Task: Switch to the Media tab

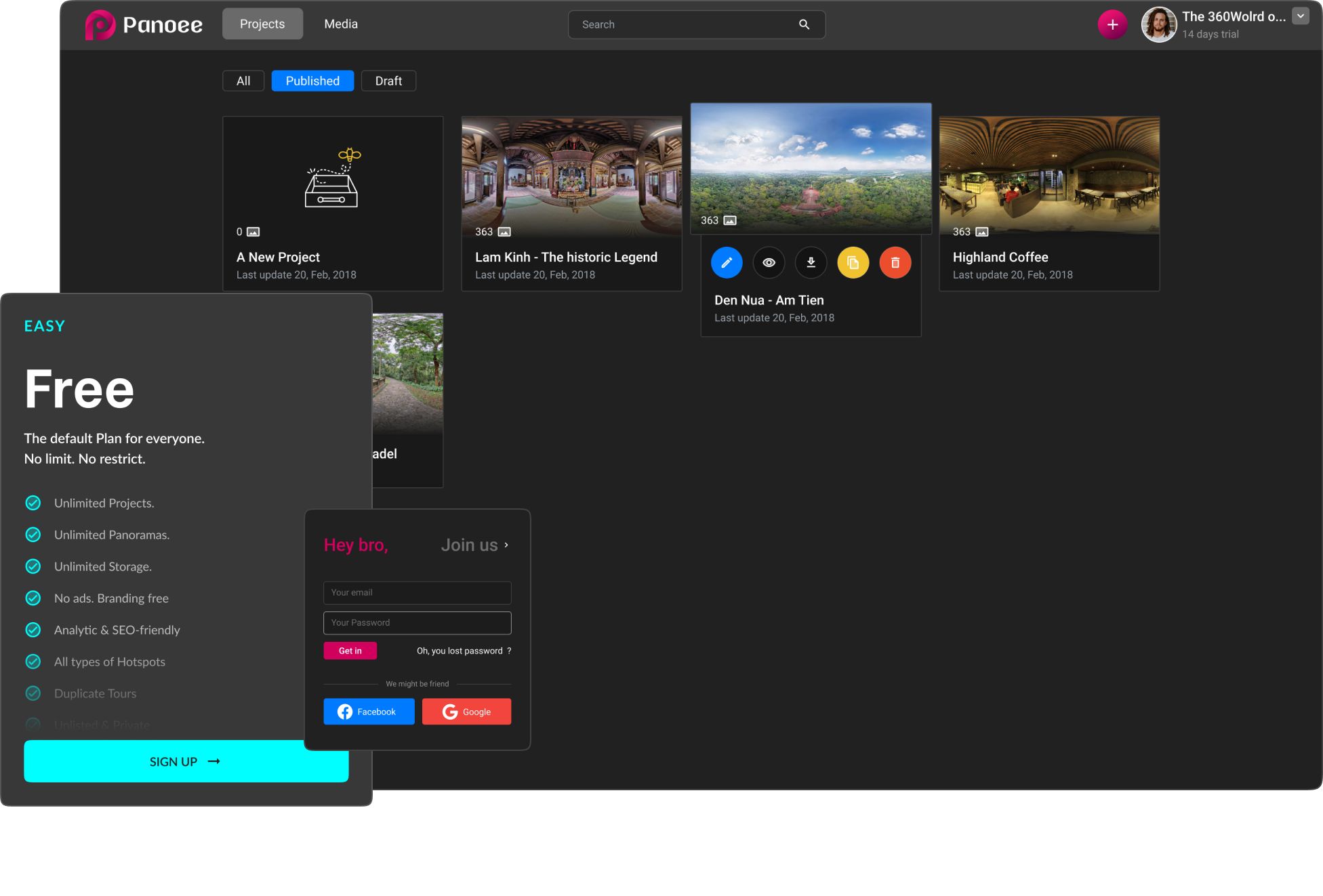Action: point(341,24)
